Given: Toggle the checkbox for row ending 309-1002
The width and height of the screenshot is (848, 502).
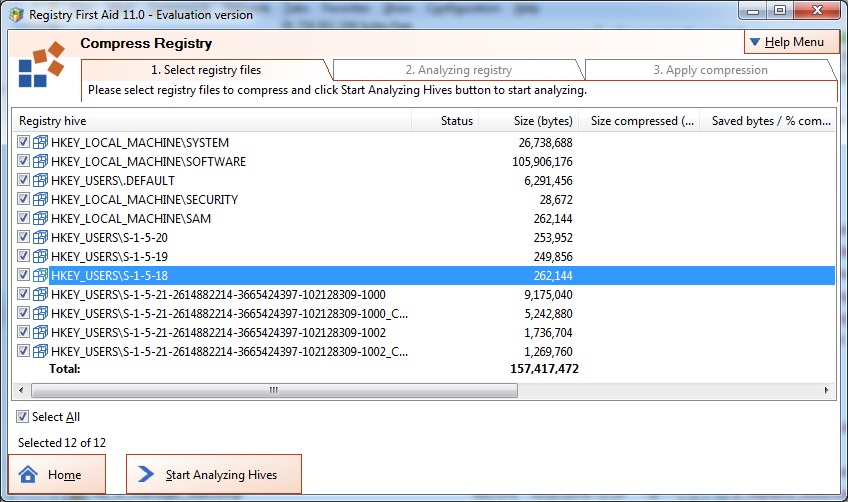Looking at the screenshot, I should [23, 332].
